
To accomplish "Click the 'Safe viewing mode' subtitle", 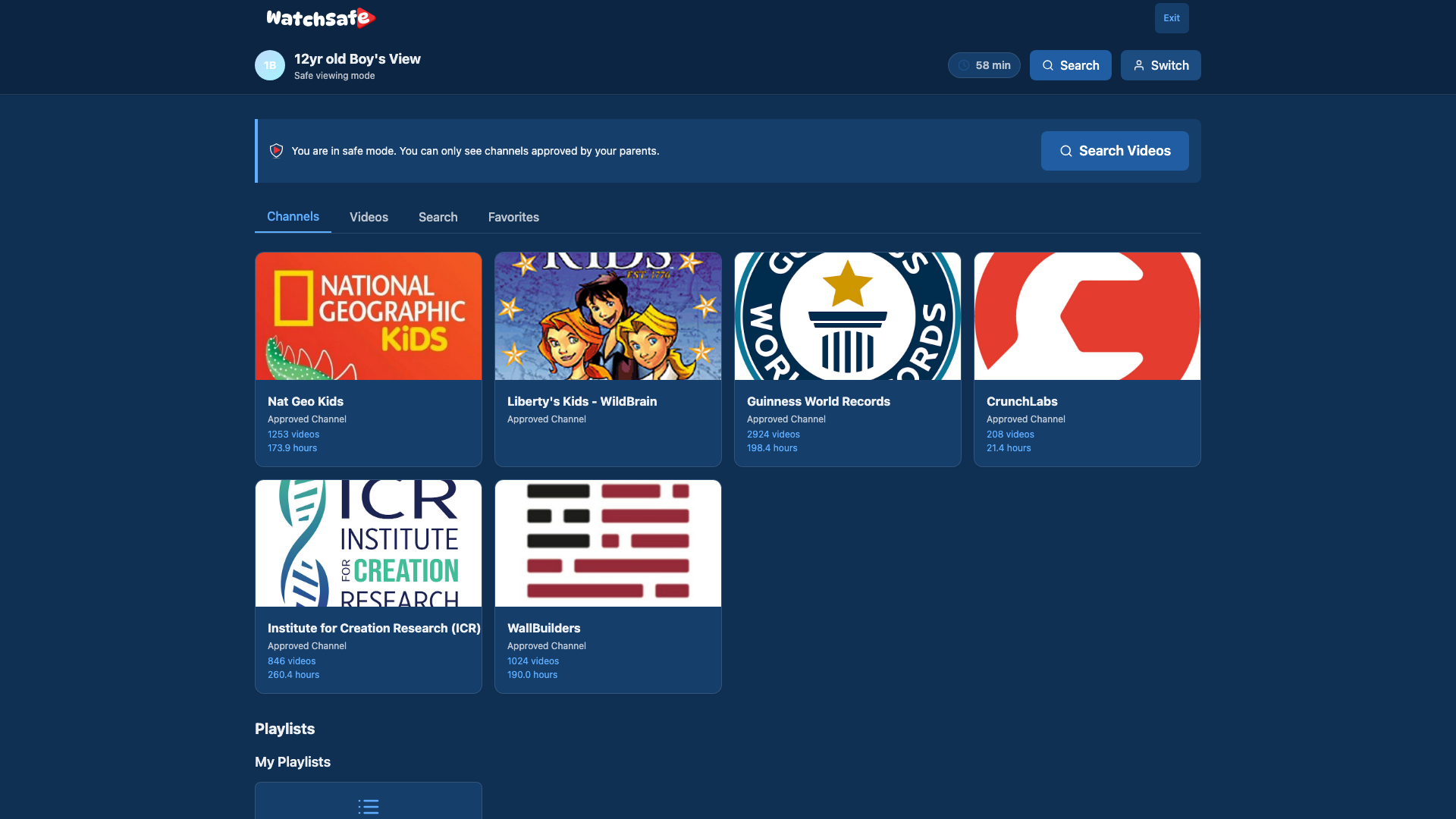I will [x=334, y=76].
